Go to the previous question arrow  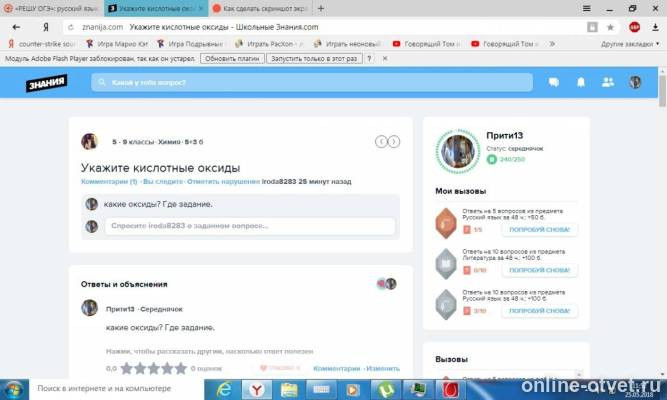[x=381, y=142]
